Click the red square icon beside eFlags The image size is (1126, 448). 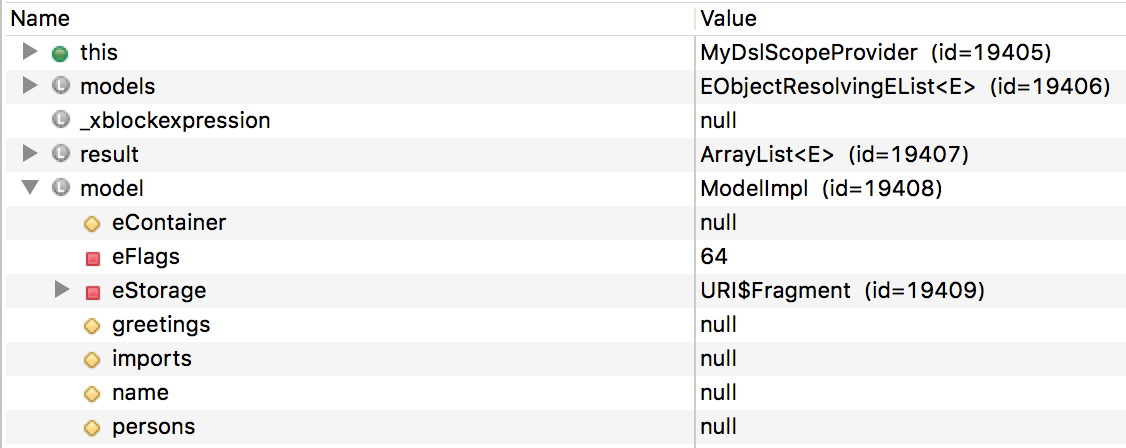pyautogui.click(x=91, y=258)
